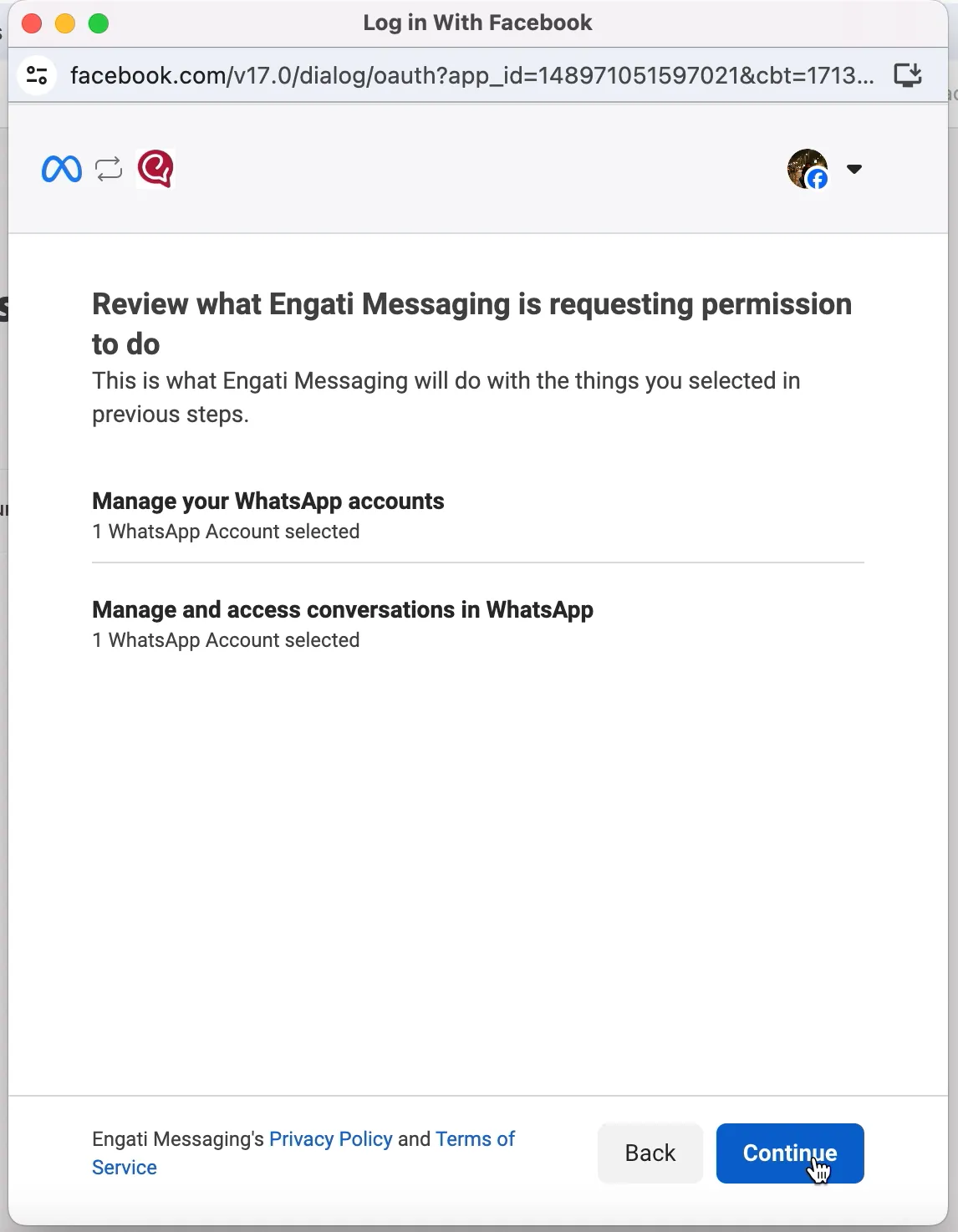Maximize the window with the green button

click(99, 23)
